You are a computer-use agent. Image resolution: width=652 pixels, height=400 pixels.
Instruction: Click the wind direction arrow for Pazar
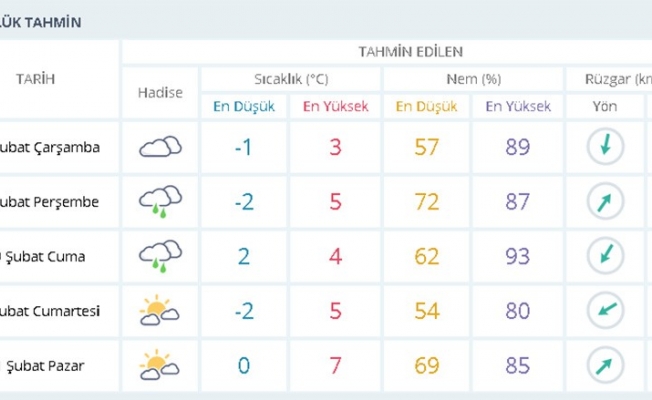[x=605, y=363]
